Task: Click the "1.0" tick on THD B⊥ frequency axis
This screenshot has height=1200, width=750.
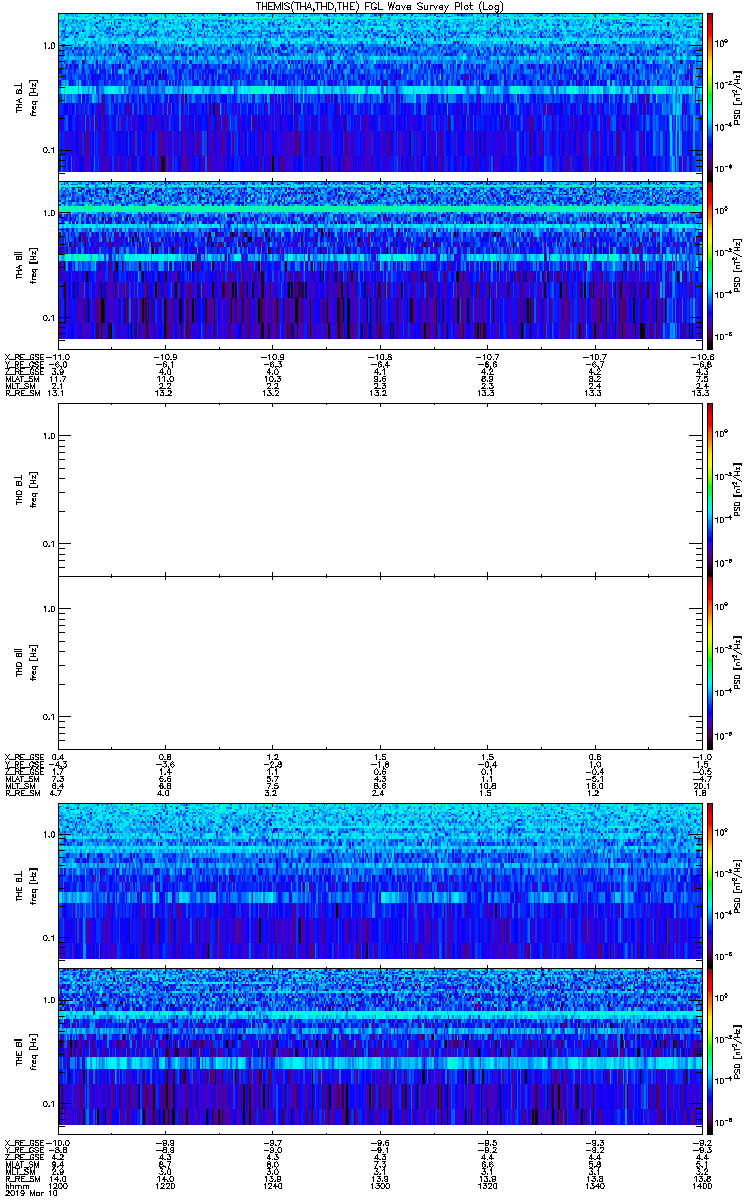Action: tap(49, 436)
